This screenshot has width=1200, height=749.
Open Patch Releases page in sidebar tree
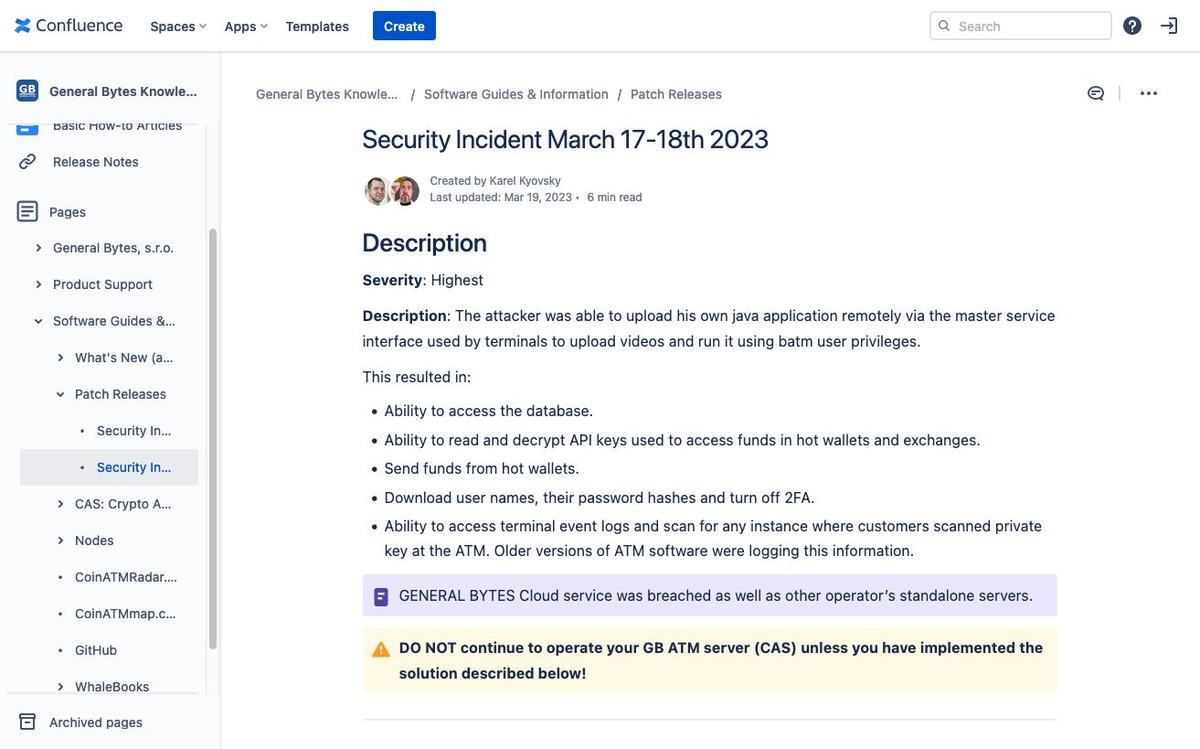tap(120, 394)
